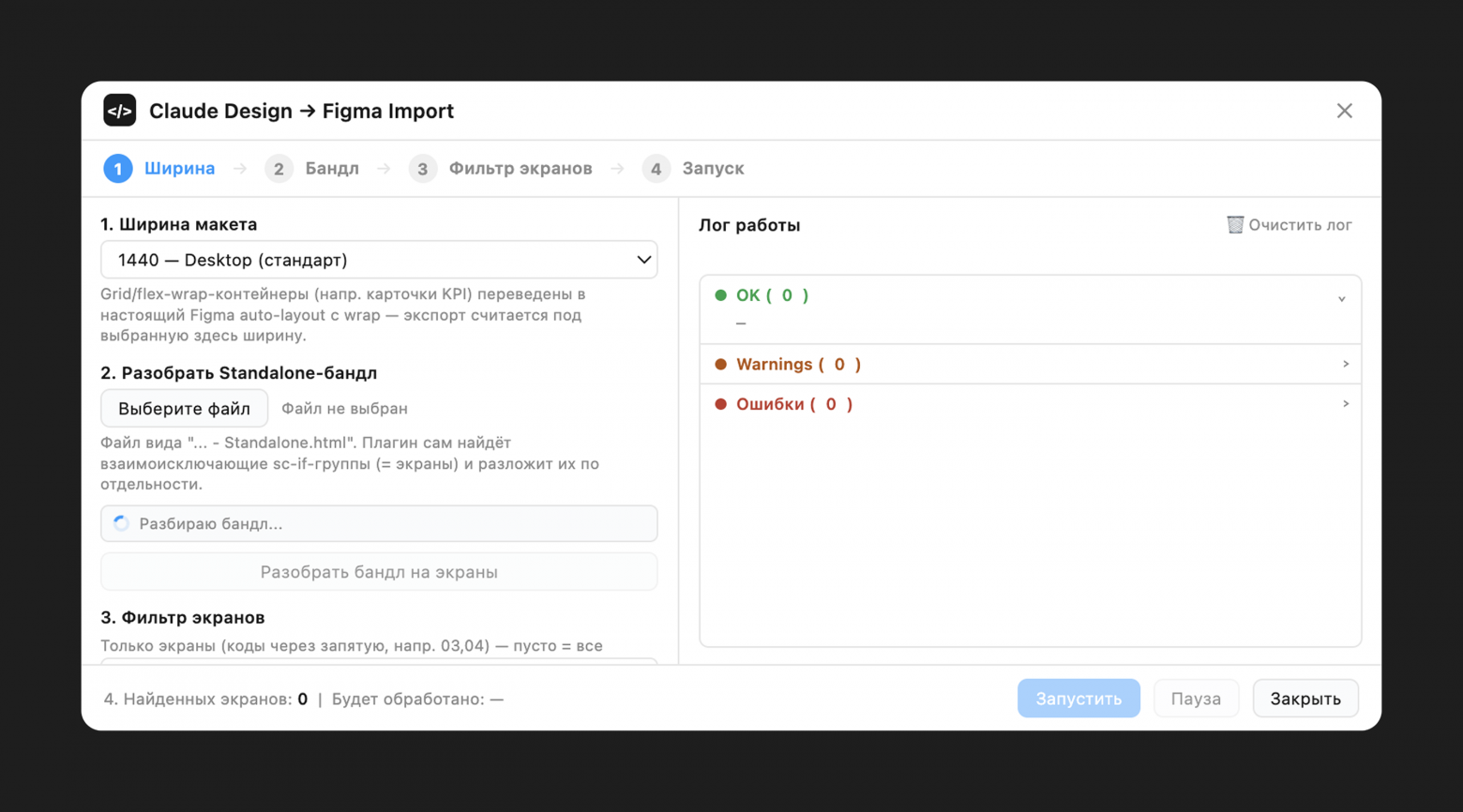
Task: Click Разобрать бандл на экраны button
Action: [x=379, y=572]
